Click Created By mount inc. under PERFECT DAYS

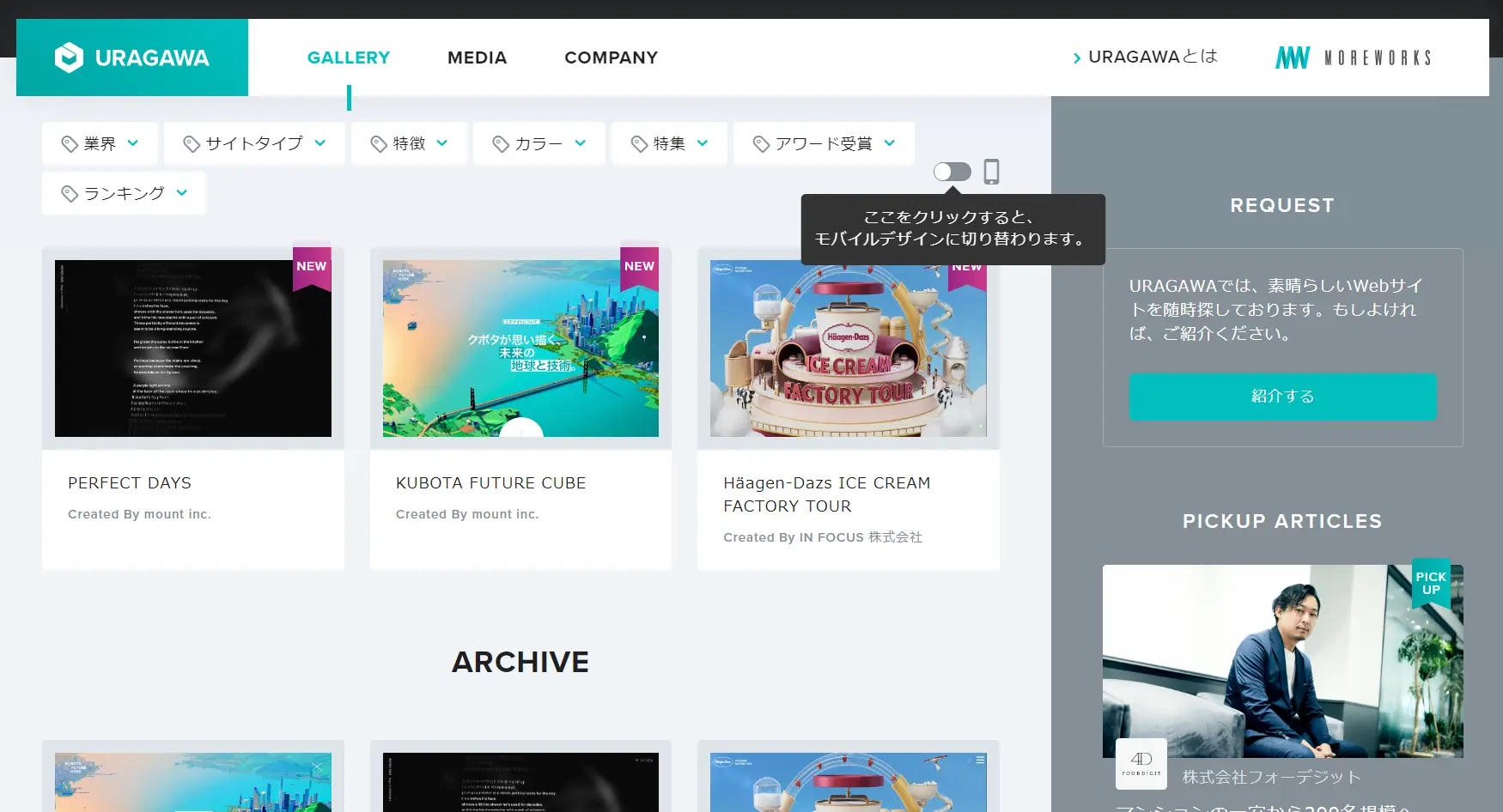pyautogui.click(x=139, y=514)
